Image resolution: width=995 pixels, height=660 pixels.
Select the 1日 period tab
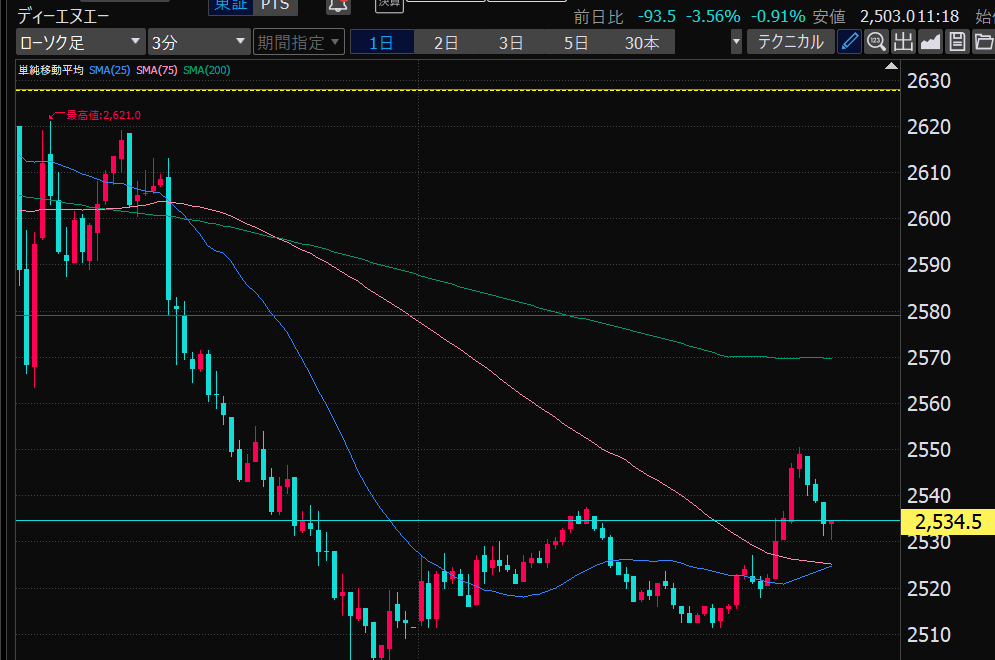(381, 42)
